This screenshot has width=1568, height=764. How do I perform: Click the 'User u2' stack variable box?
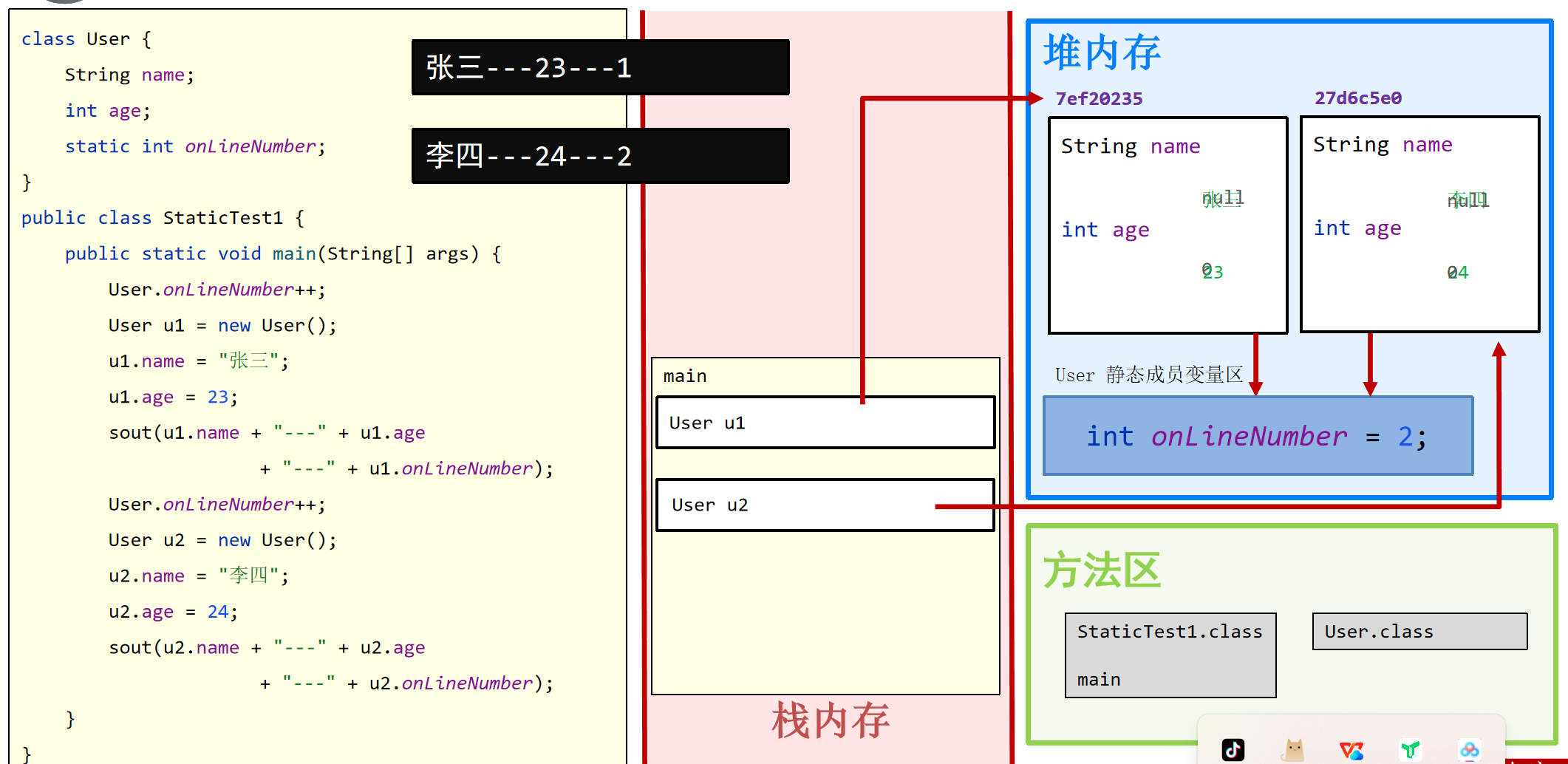[825, 505]
